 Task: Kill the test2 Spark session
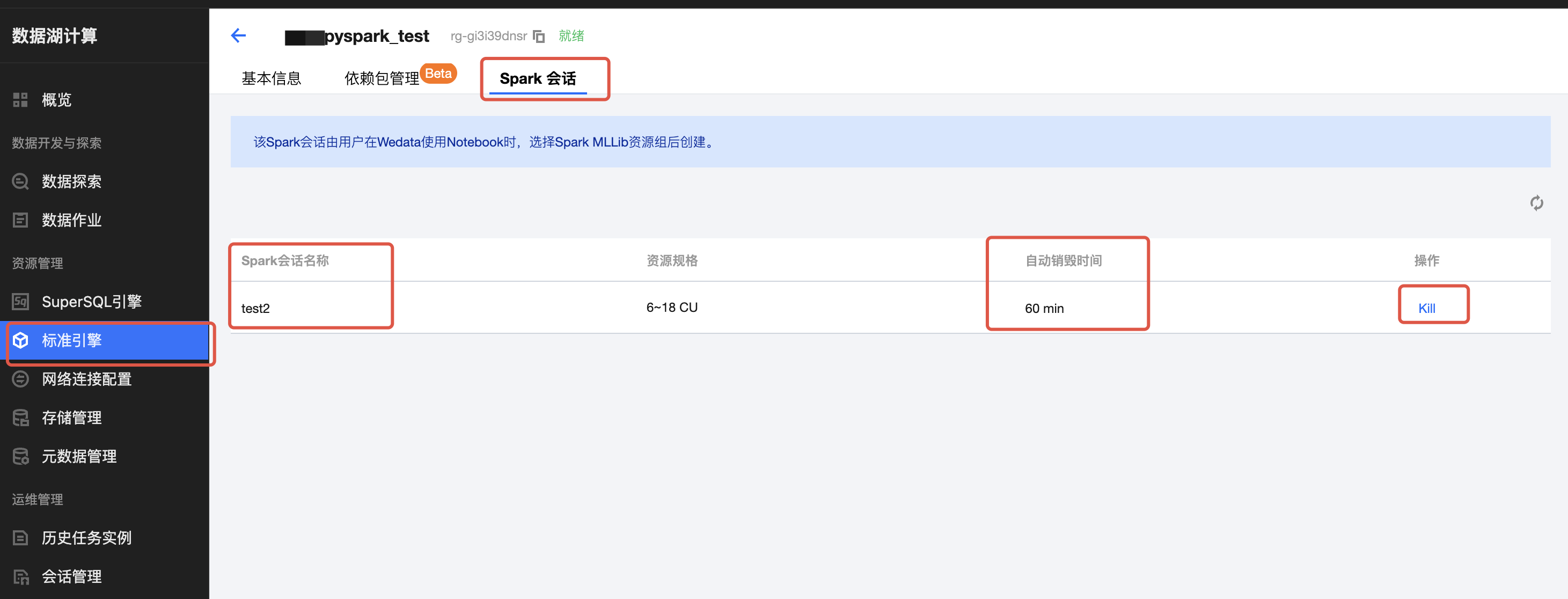tap(1426, 308)
